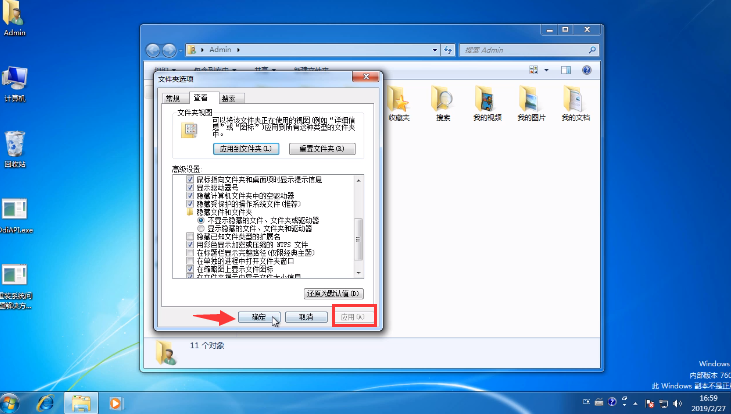
Task: Enable 隐藏已知文件类型的扩展名 checkbox
Action: (x=190, y=236)
